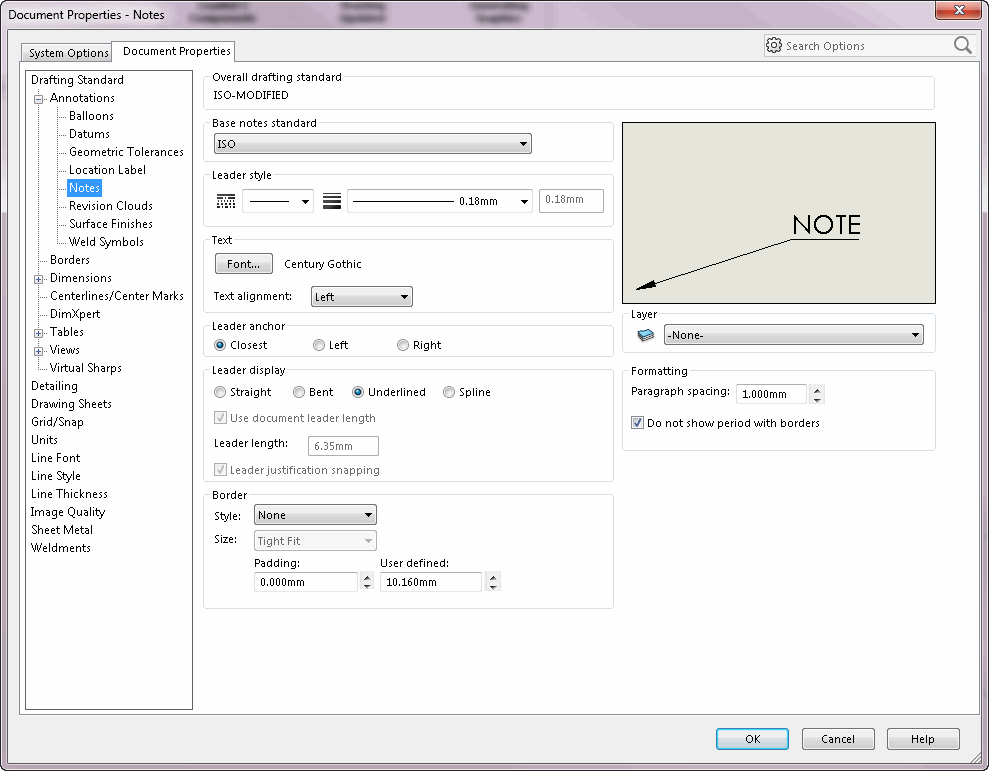Image resolution: width=989 pixels, height=771 pixels.
Task: Open Detailing settings
Action: click(54, 386)
